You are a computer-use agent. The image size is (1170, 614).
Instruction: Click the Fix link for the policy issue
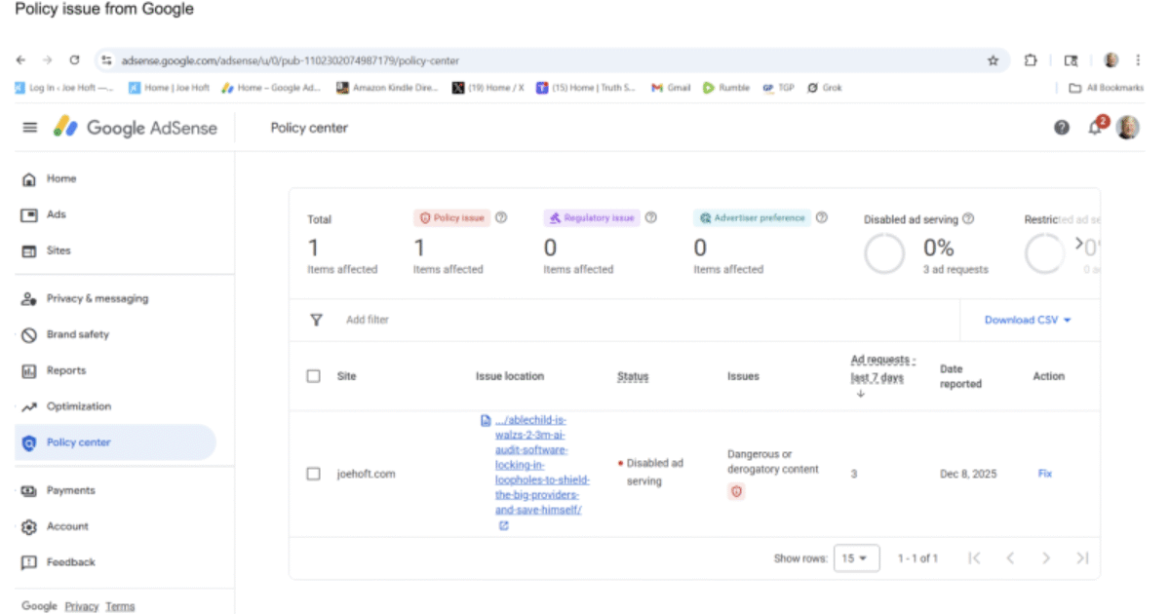coord(1044,473)
